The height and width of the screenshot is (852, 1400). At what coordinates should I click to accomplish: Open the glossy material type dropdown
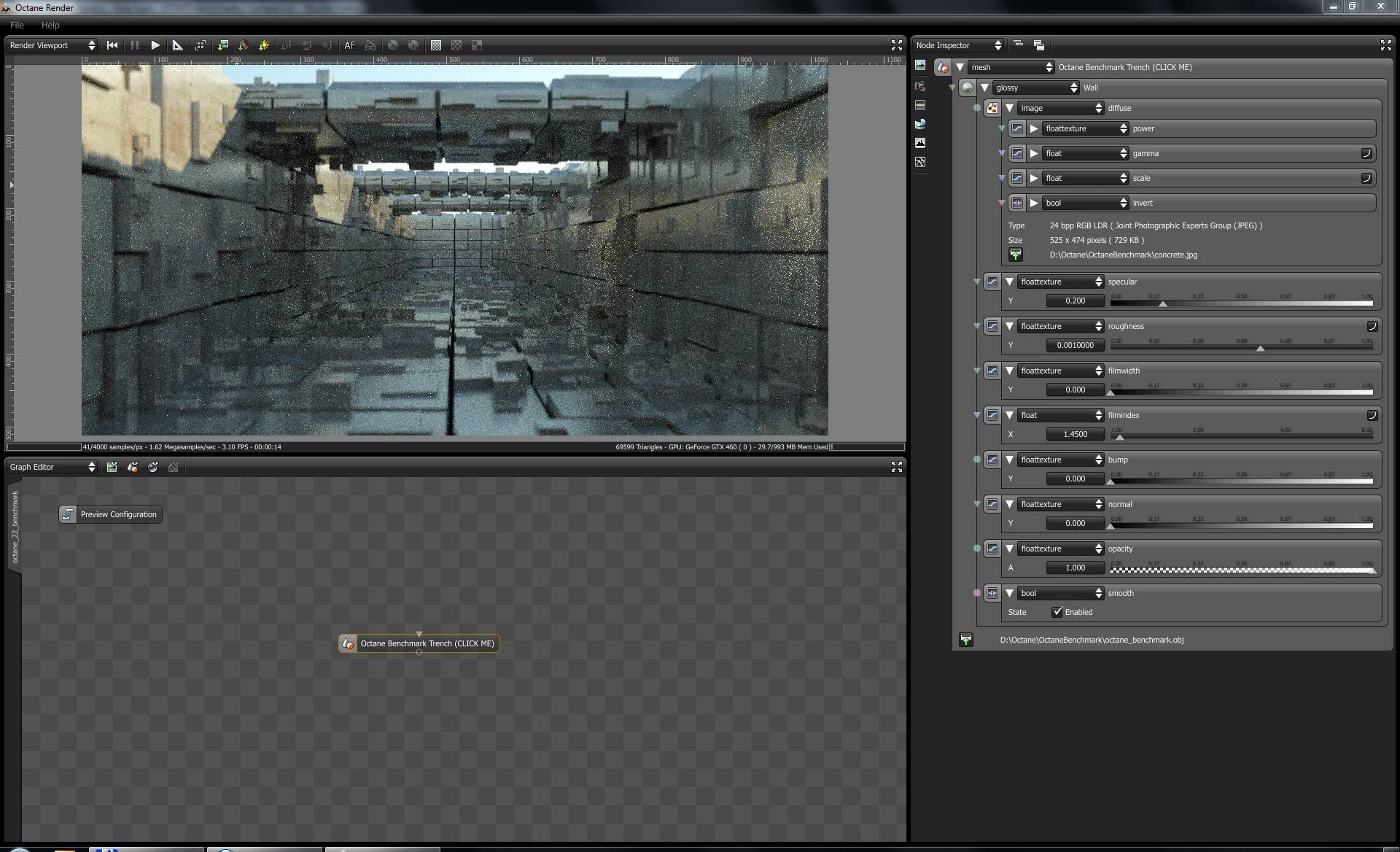(x=1035, y=88)
